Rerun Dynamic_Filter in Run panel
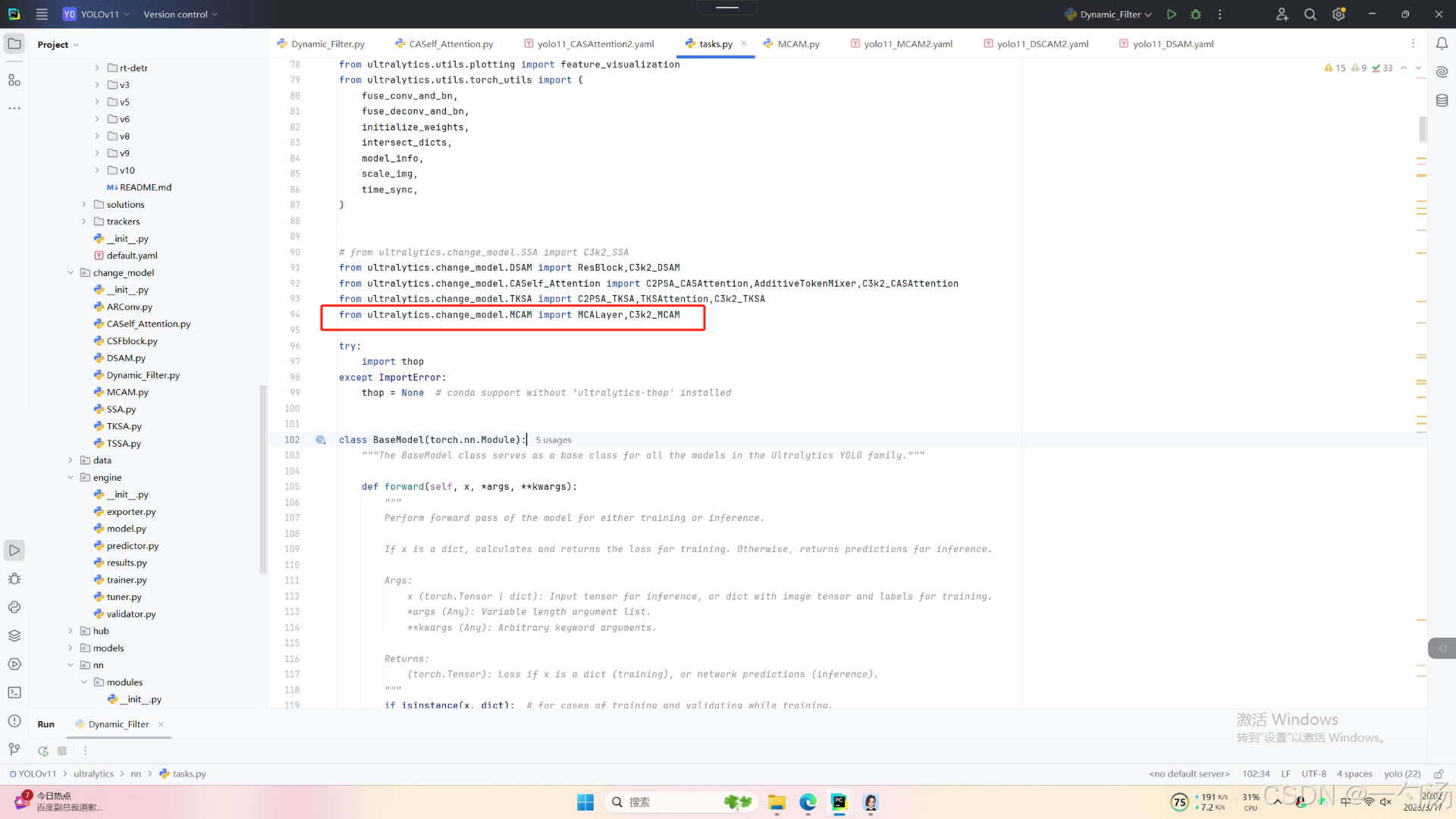Viewport: 1456px width, 819px height. (43, 751)
